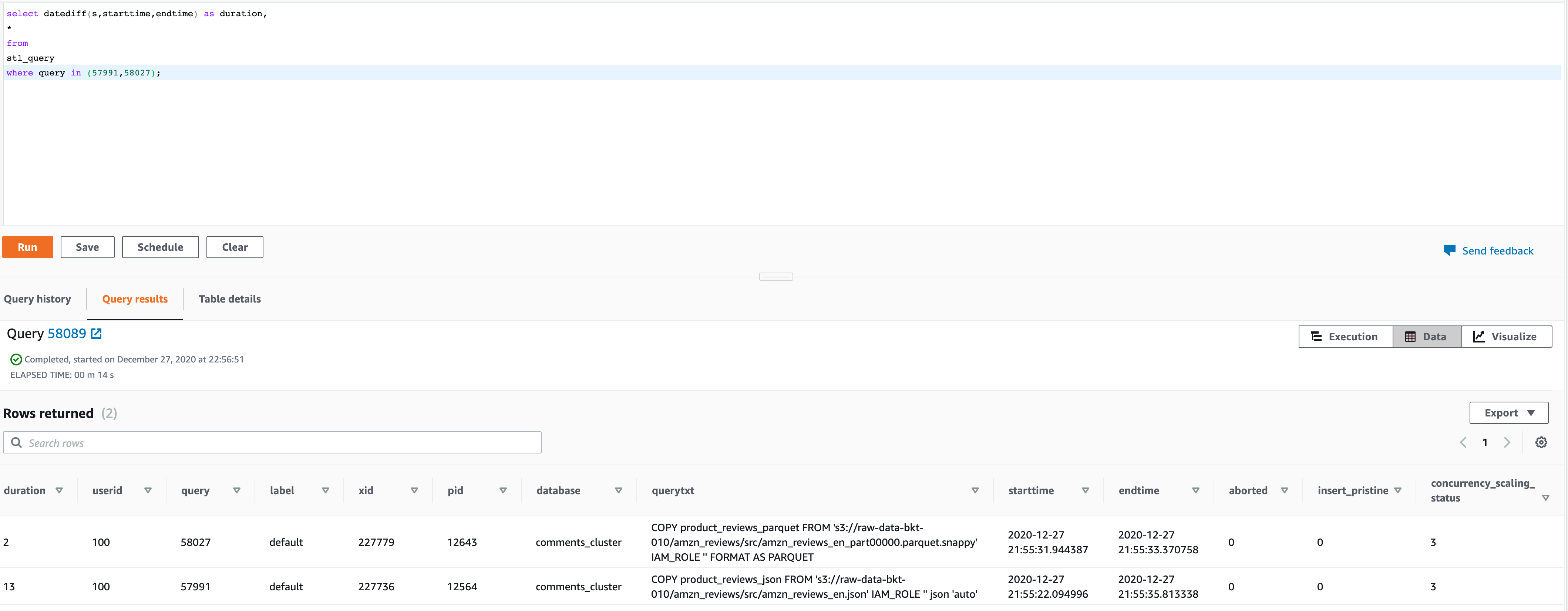
Task: Open starttime column filter dropdown
Action: pyautogui.click(x=1085, y=490)
